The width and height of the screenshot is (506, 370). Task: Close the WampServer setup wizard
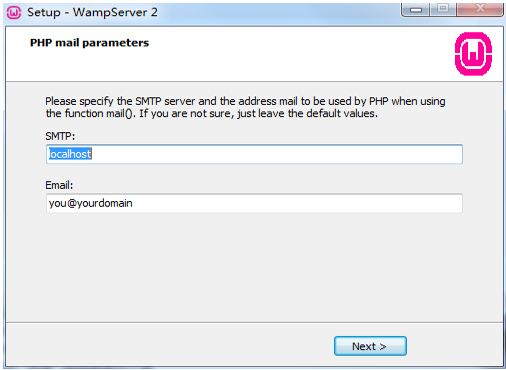(x=480, y=9)
